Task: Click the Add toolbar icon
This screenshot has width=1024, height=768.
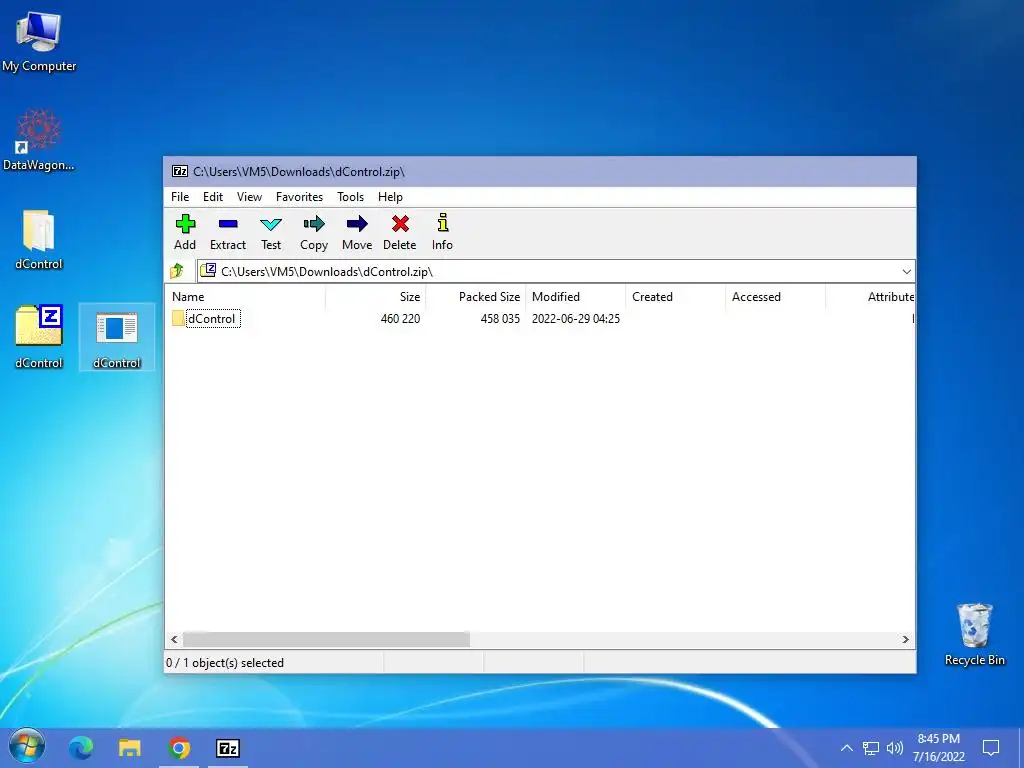Action: click(x=185, y=225)
